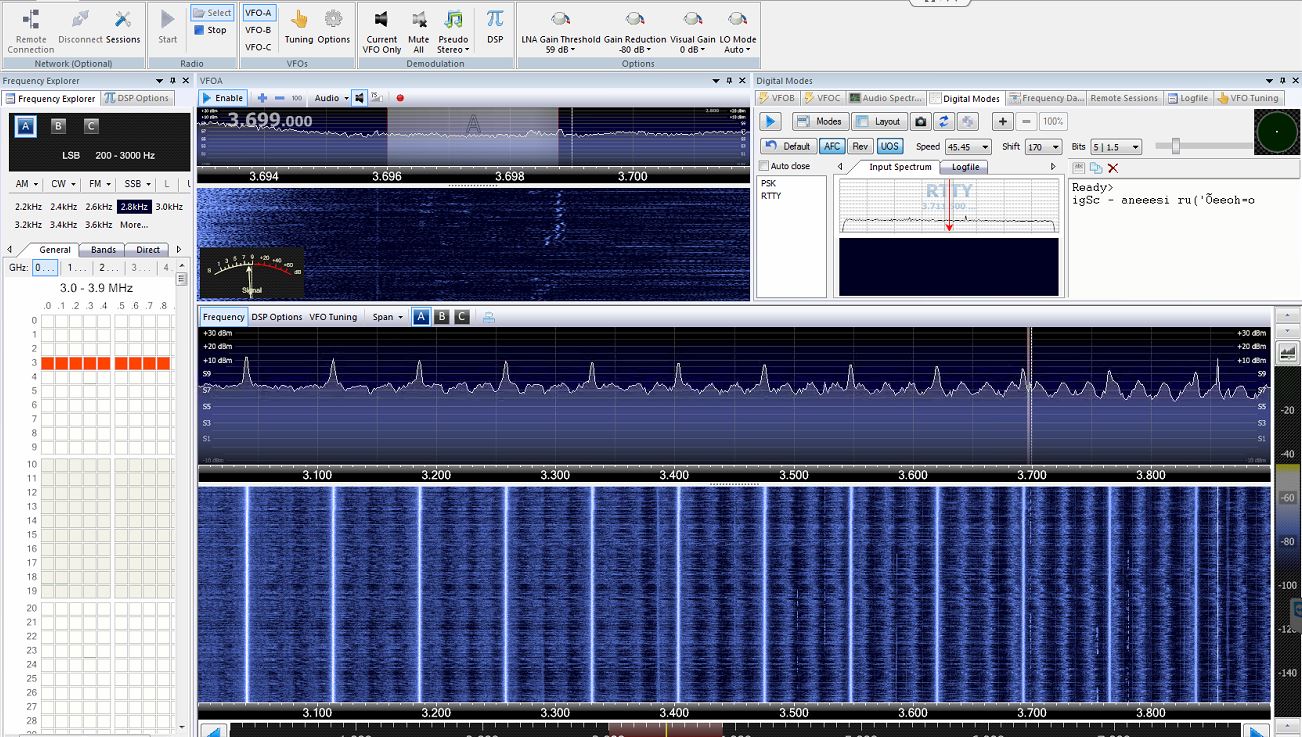Toggle the AFC button
1302x737 pixels.
(x=832, y=146)
